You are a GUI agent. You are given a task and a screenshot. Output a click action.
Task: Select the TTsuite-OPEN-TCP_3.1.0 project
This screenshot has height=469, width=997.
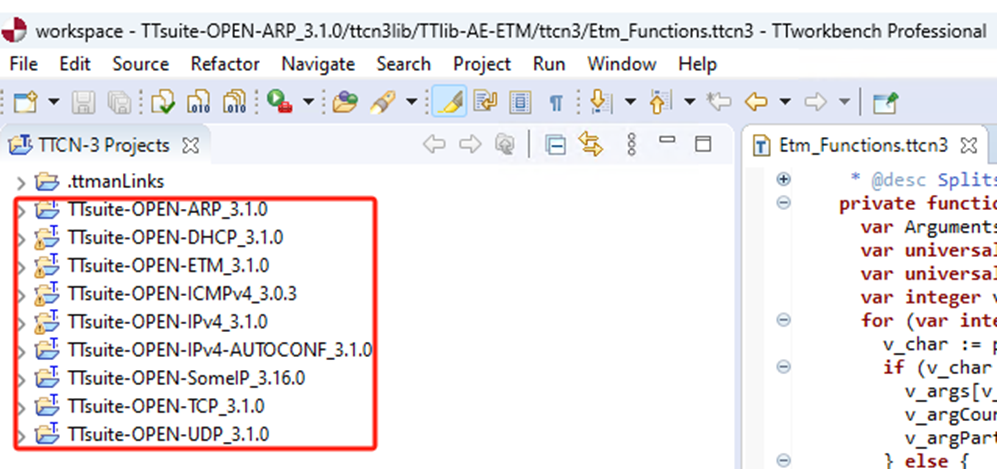click(166, 407)
